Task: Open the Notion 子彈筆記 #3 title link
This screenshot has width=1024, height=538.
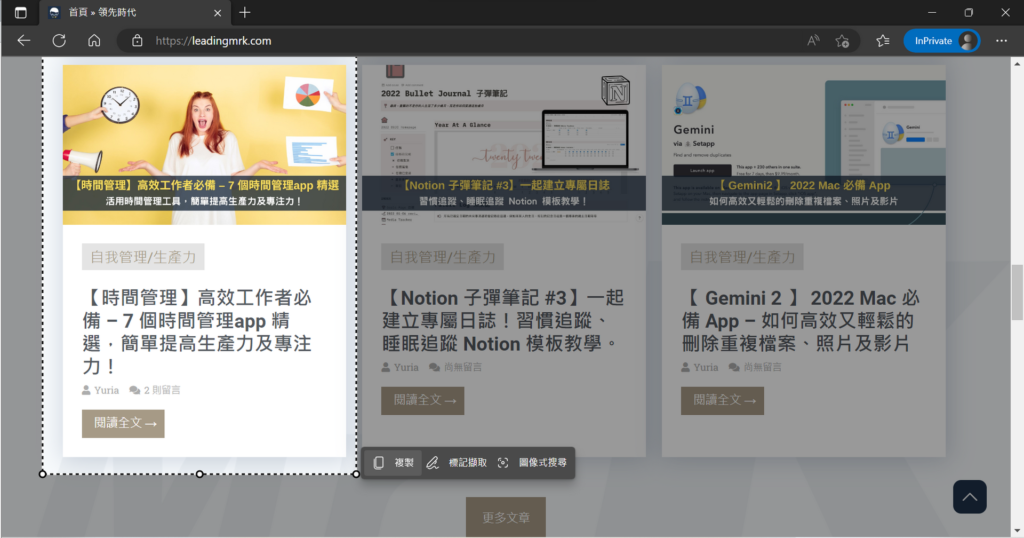Action: 503,321
